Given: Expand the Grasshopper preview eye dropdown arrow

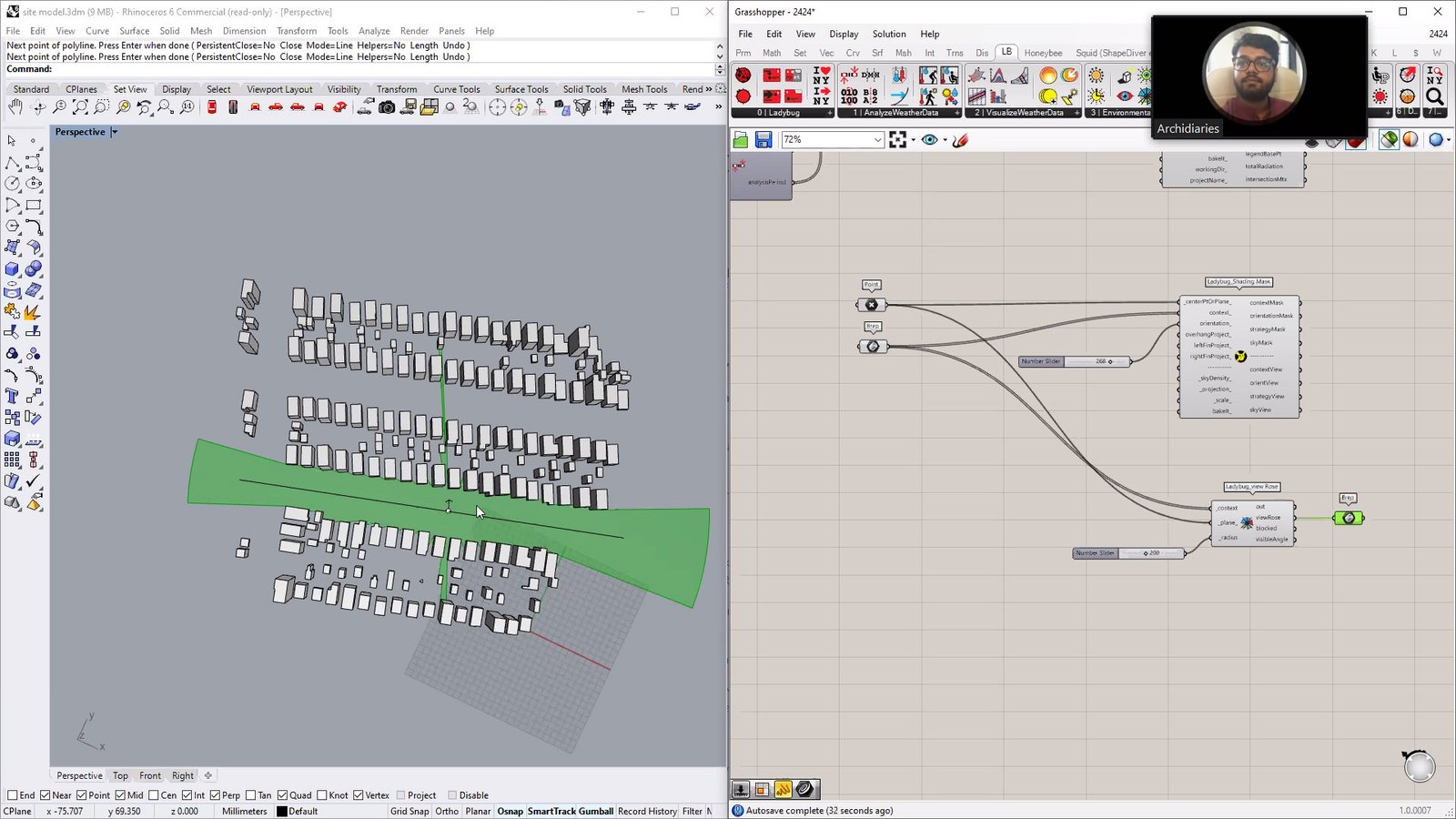Looking at the screenshot, I should [x=945, y=140].
